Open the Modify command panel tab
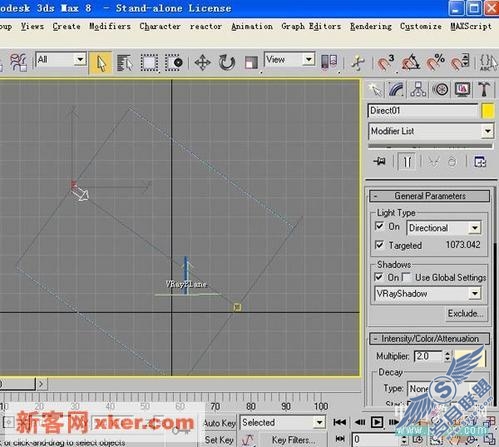The image size is (499, 447). click(396, 89)
